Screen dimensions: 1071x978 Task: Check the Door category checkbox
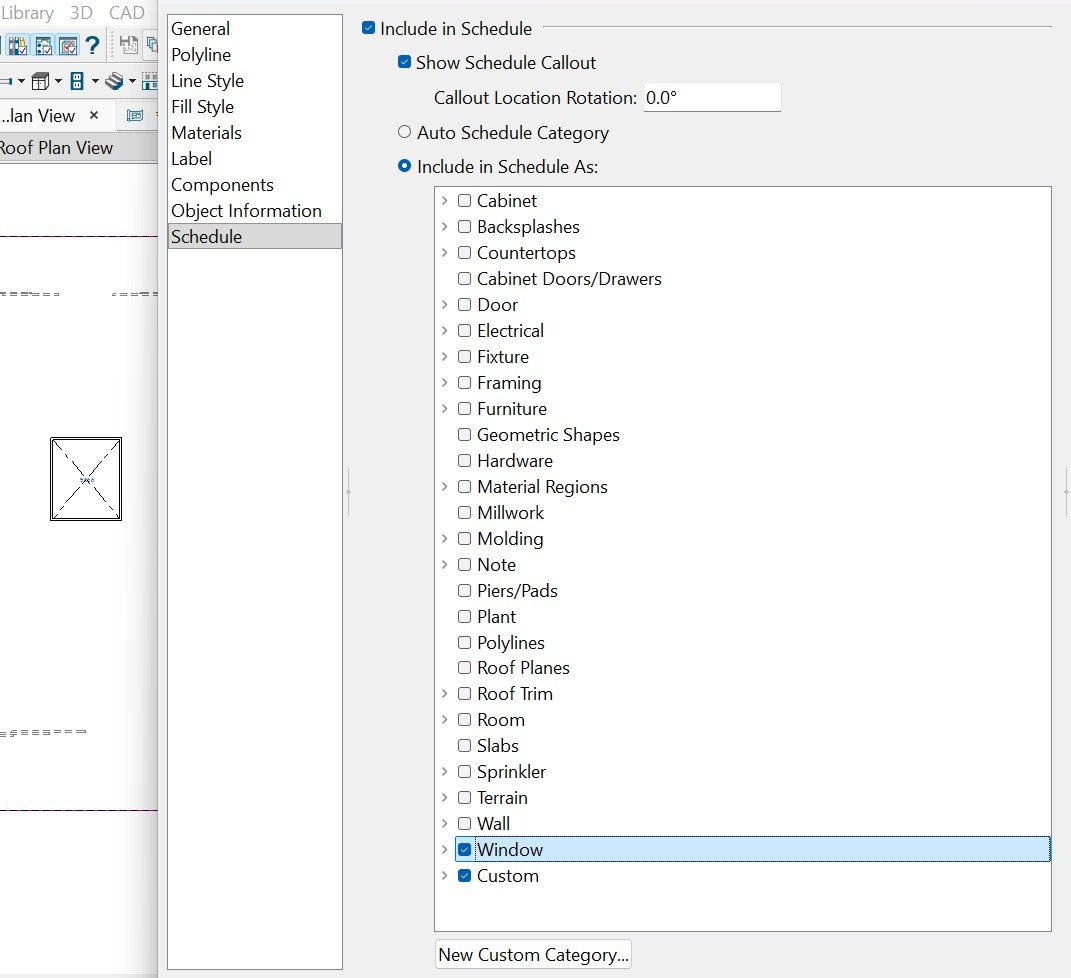[x=464, y=305]
